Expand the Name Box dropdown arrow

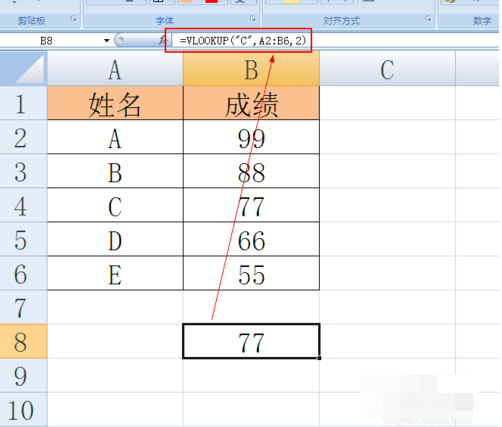(107, 41)
